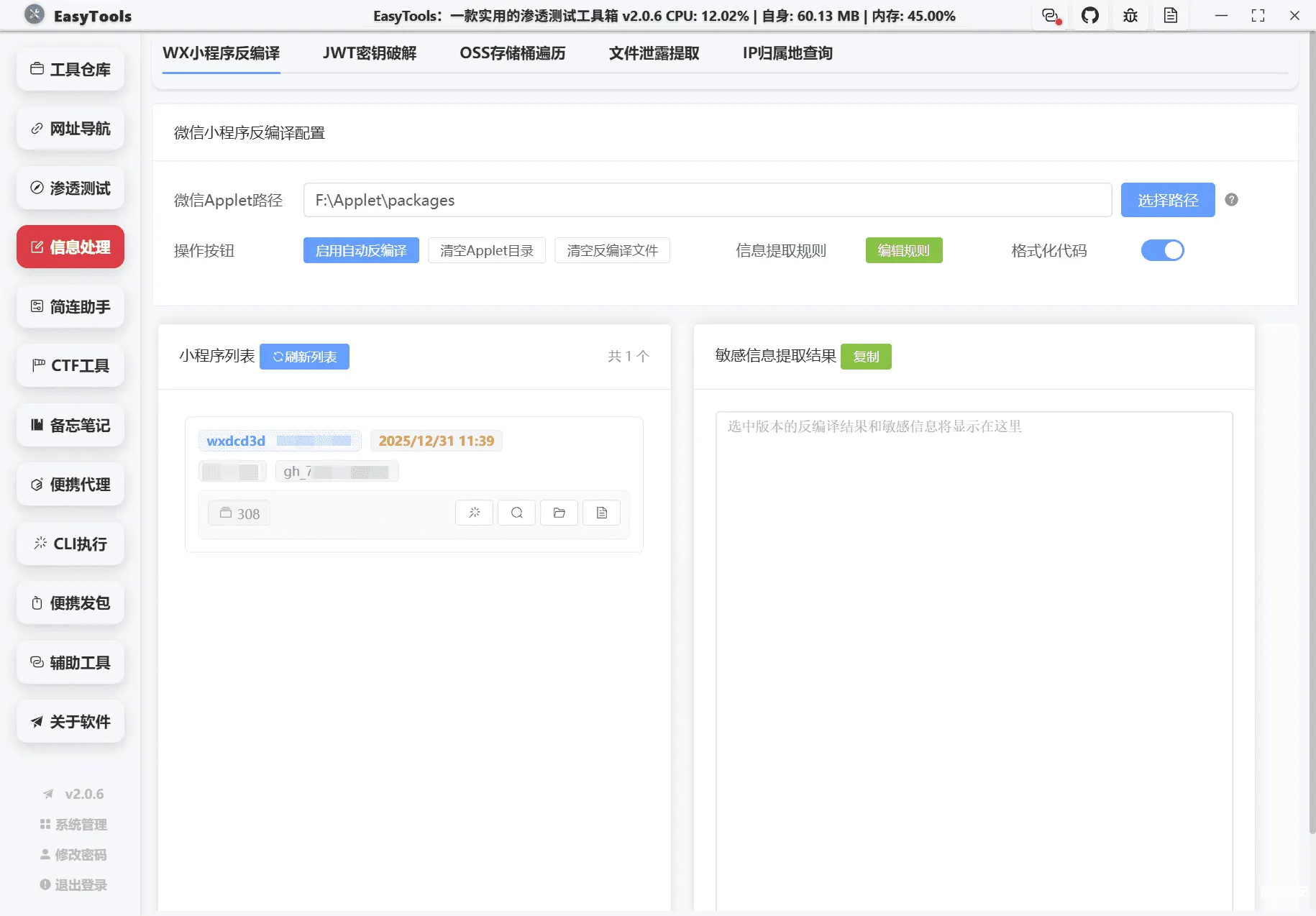This screenshot has height=916, width=1316.
Task: Toggle the 格式化代码 switch off
Action: click(x=1162, y=250)
